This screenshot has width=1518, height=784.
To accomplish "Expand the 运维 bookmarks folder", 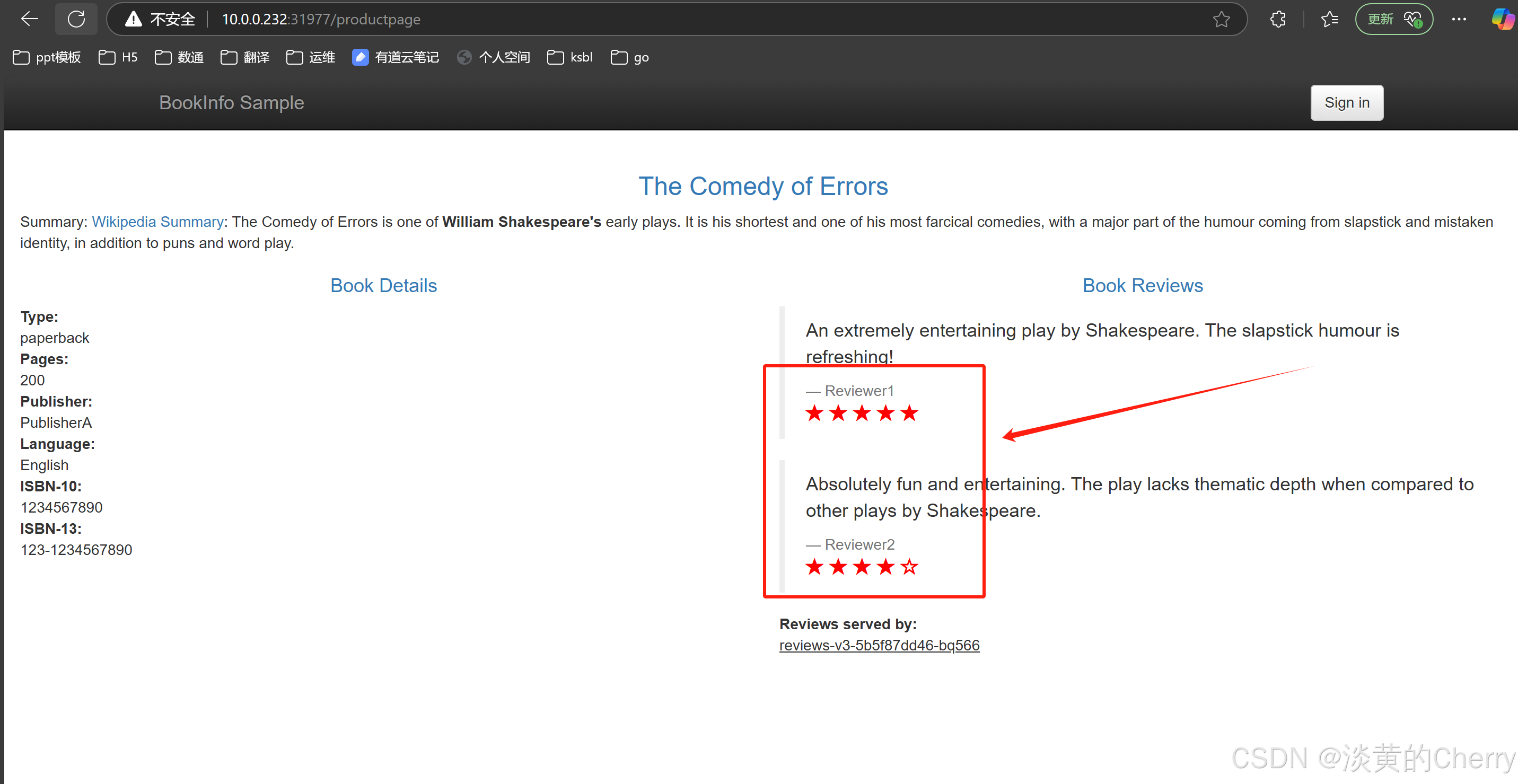I will [311, 57].
